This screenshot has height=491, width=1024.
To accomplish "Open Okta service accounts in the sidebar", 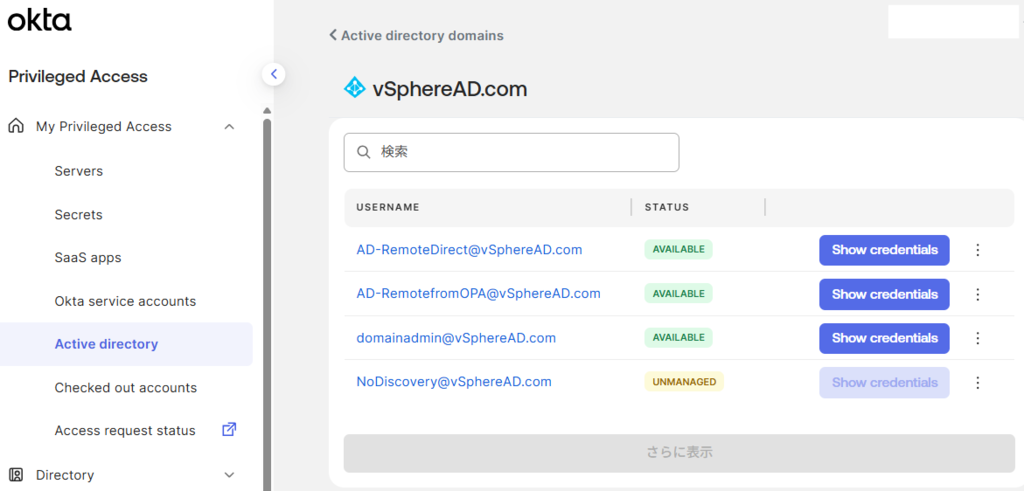I will click(x=125, y=302).
